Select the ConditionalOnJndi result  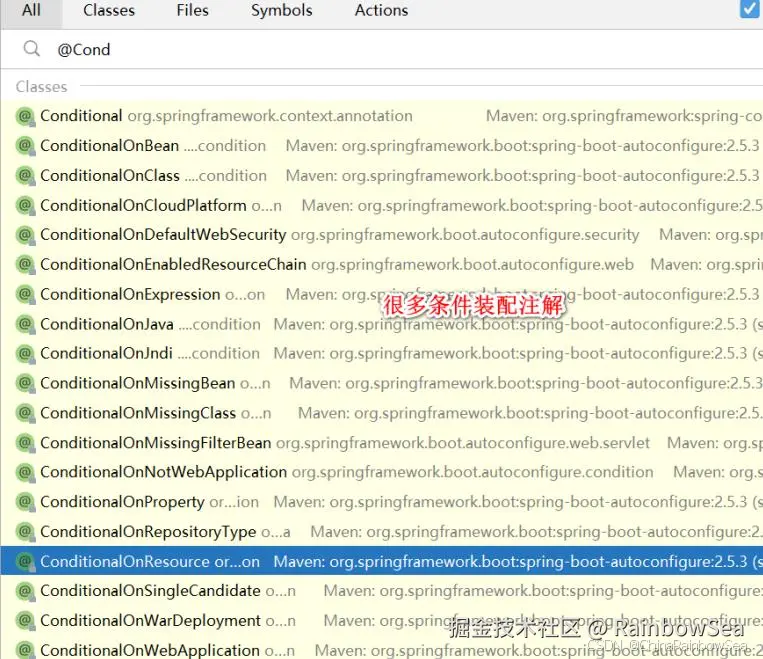coord(382,354)
